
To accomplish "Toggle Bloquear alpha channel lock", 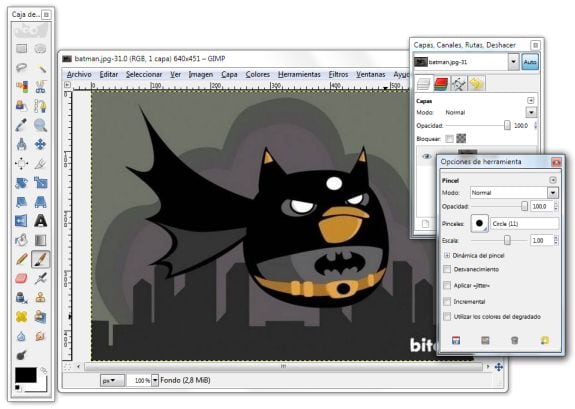I will 461,138.
